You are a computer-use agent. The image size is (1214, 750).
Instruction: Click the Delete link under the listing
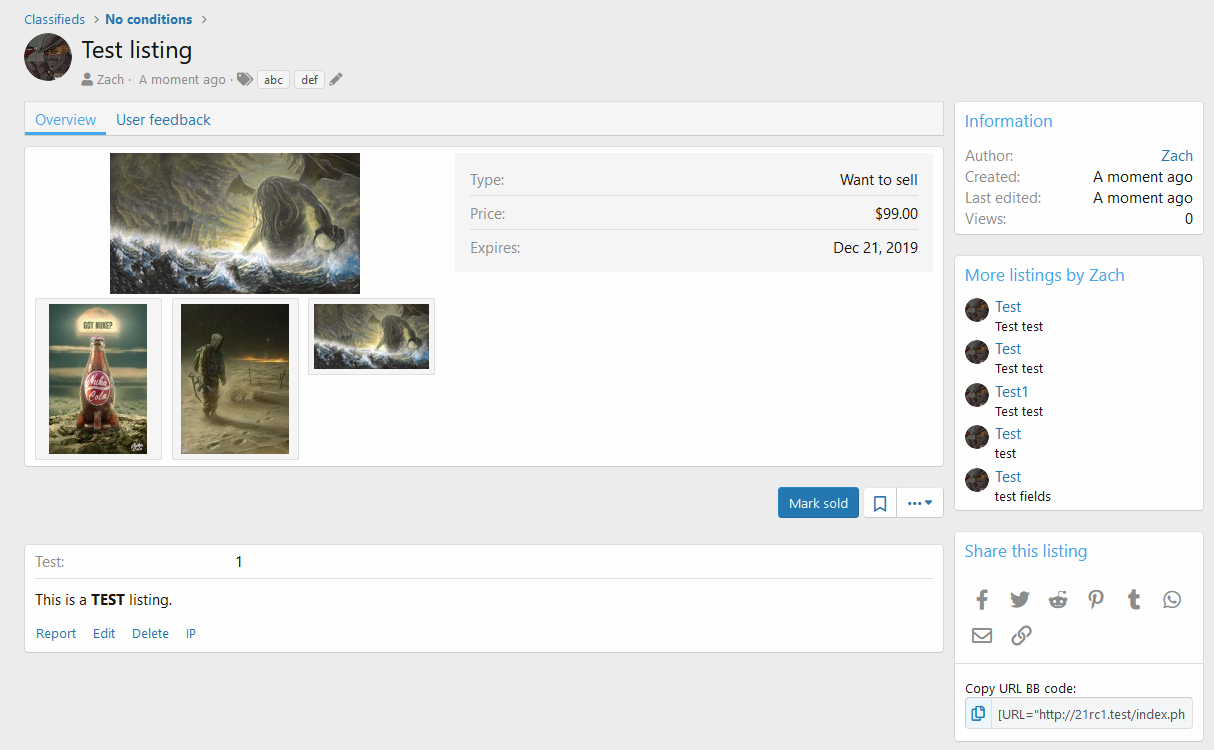click(x=150, y=633)
